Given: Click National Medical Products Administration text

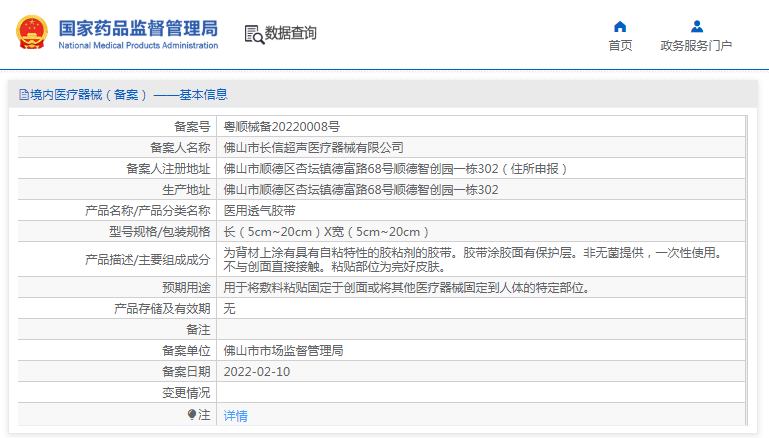Looking at the screenshot, I should click(138, 45).
